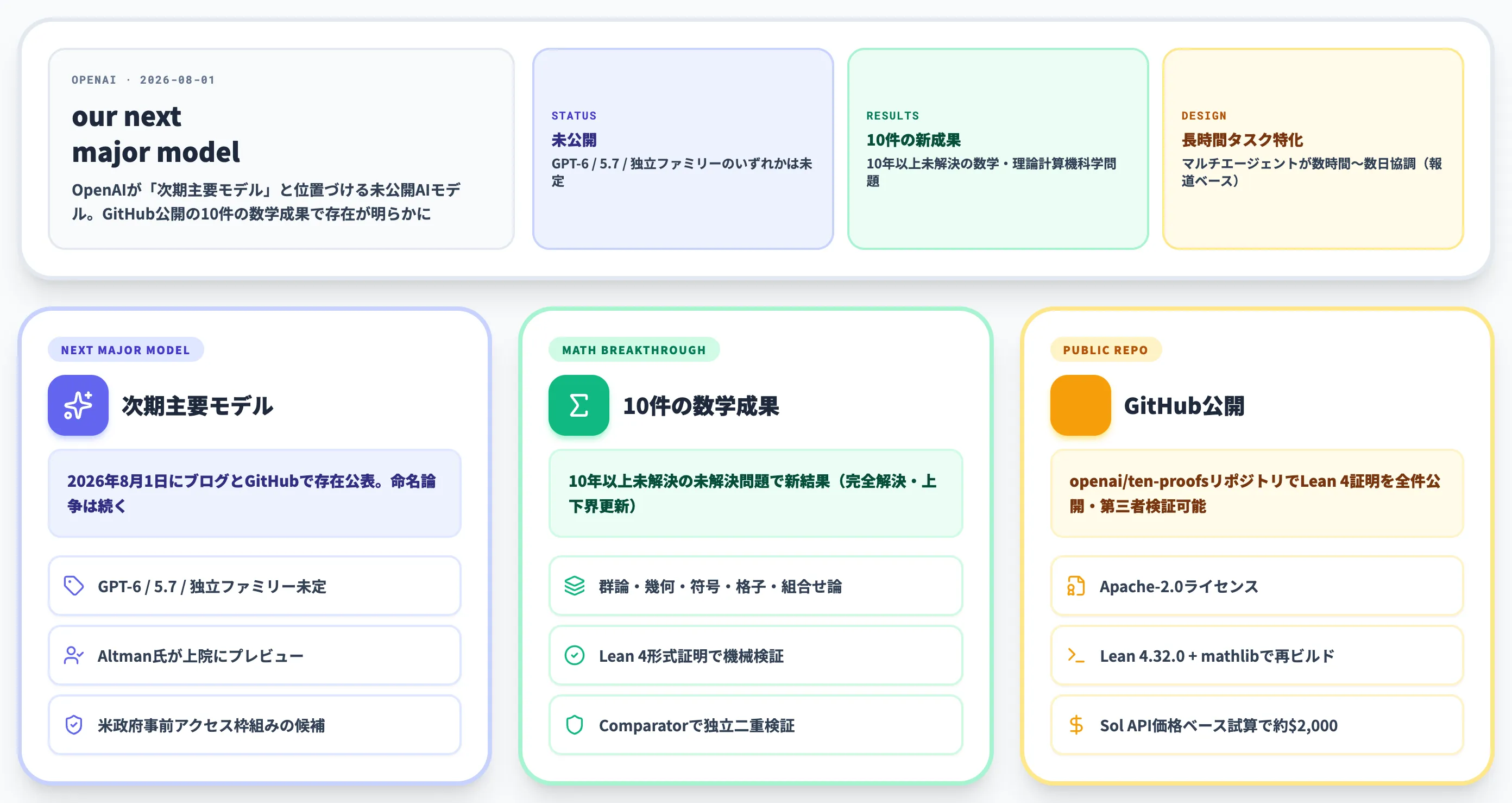This screenshot has height=803, width=1512.
Task: Click 'Sol API価格ベース試算で約$2,000' row text
Action: click(1219, 725)
